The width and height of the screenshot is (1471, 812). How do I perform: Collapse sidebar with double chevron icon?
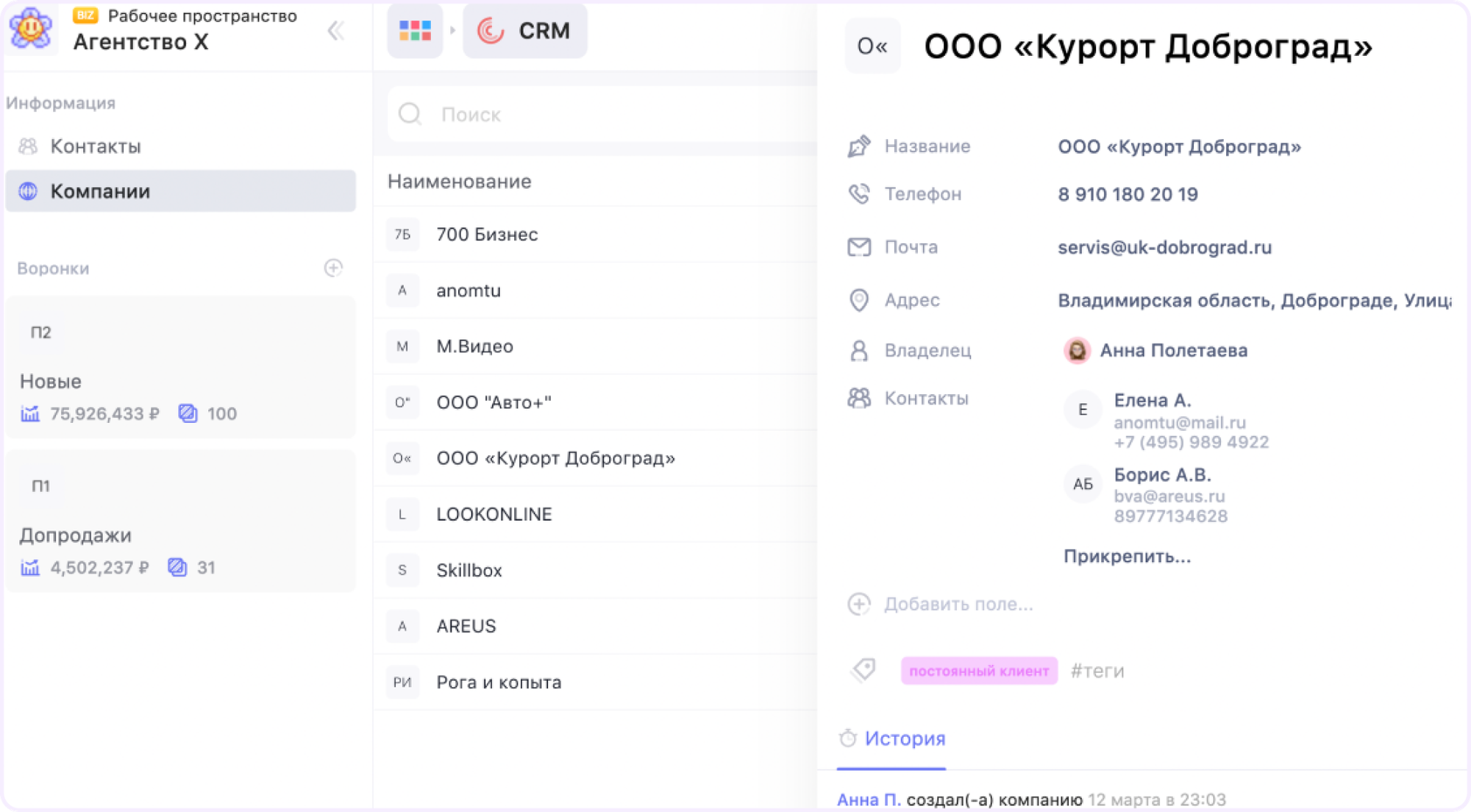point(336,31)
